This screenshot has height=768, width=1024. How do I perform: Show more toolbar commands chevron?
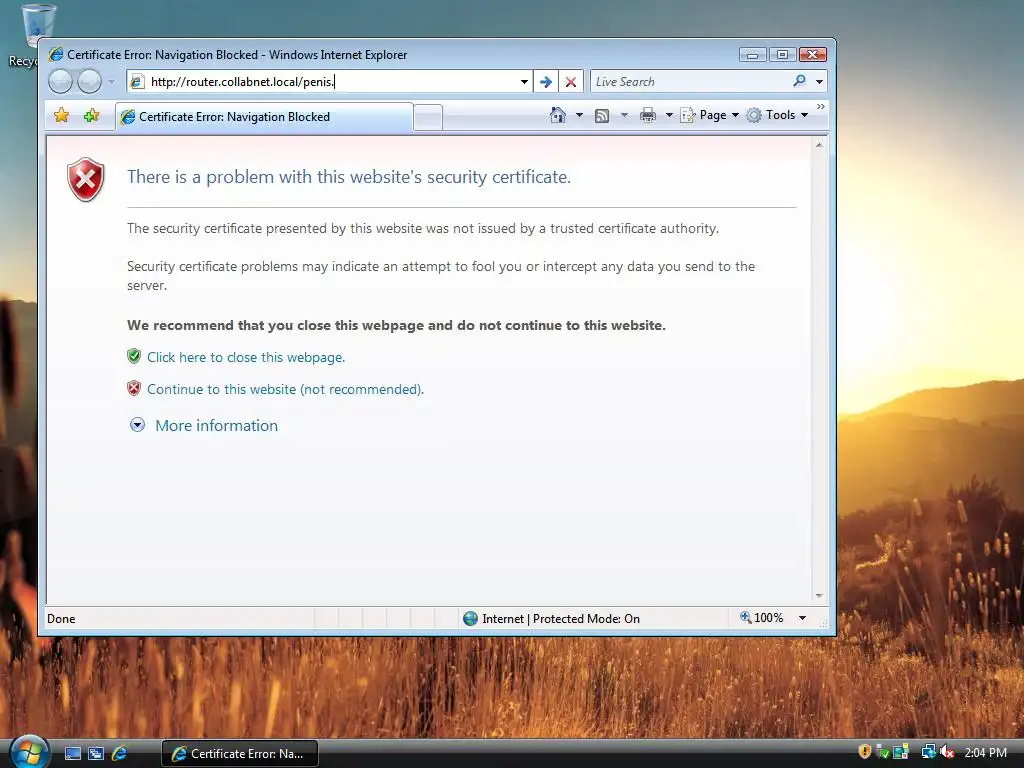click(821, 106)
